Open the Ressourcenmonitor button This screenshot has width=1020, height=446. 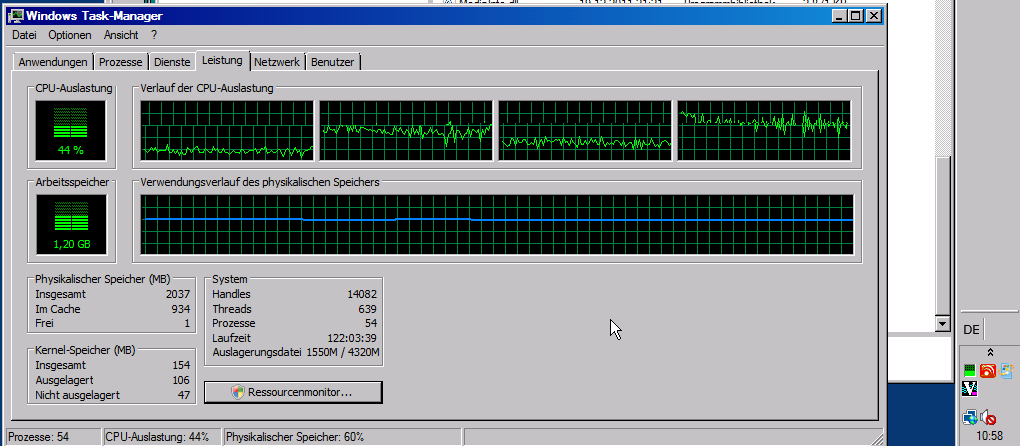[293, 392]
